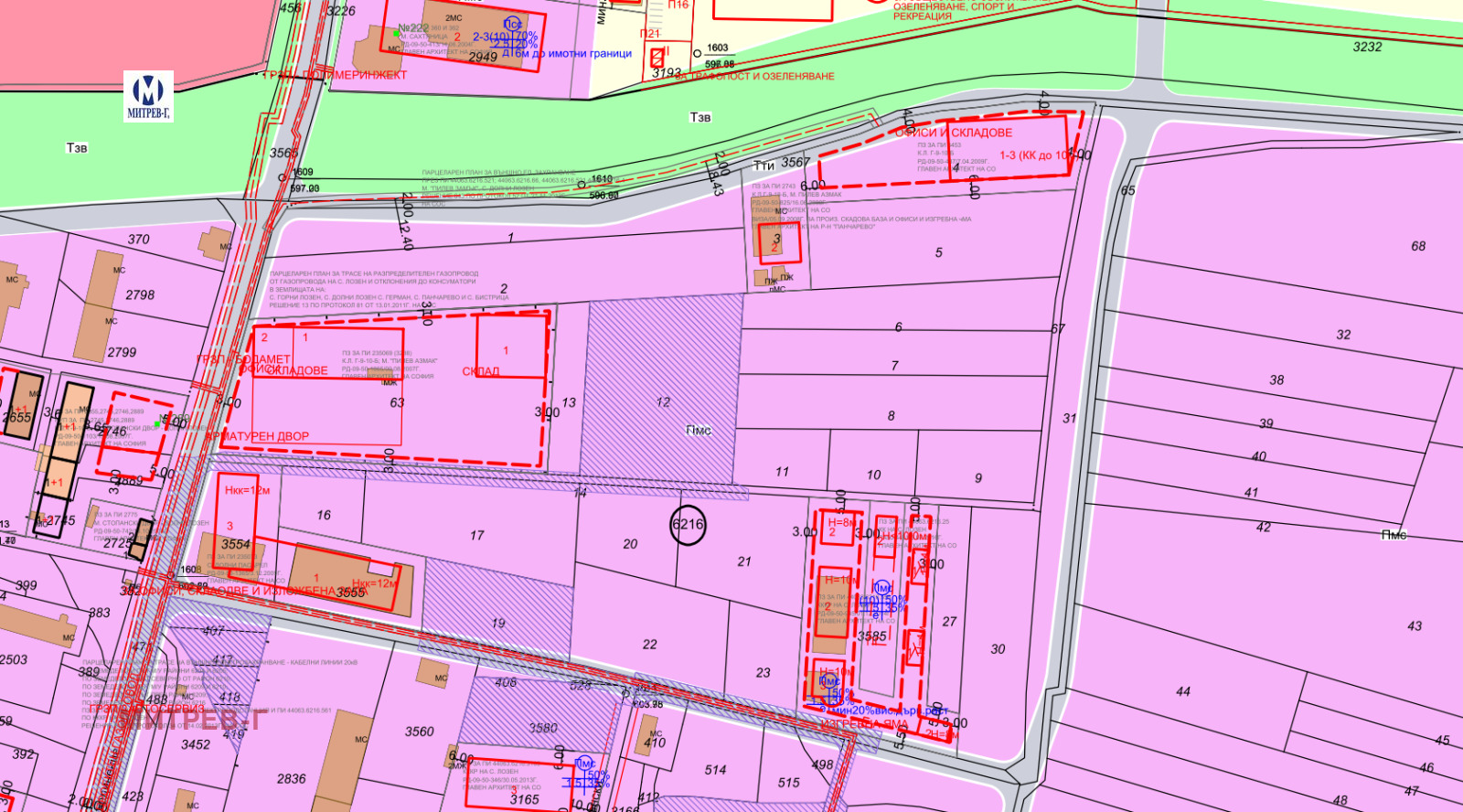Select hatched parcel number 12

click(x=663, y=402)
